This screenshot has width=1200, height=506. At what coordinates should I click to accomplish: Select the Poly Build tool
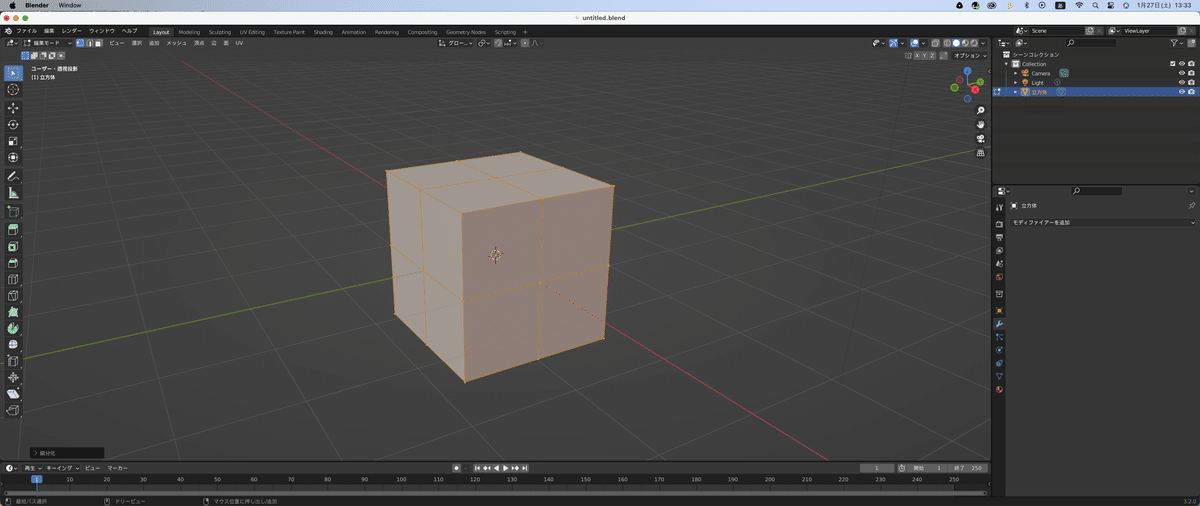(13, 312)
